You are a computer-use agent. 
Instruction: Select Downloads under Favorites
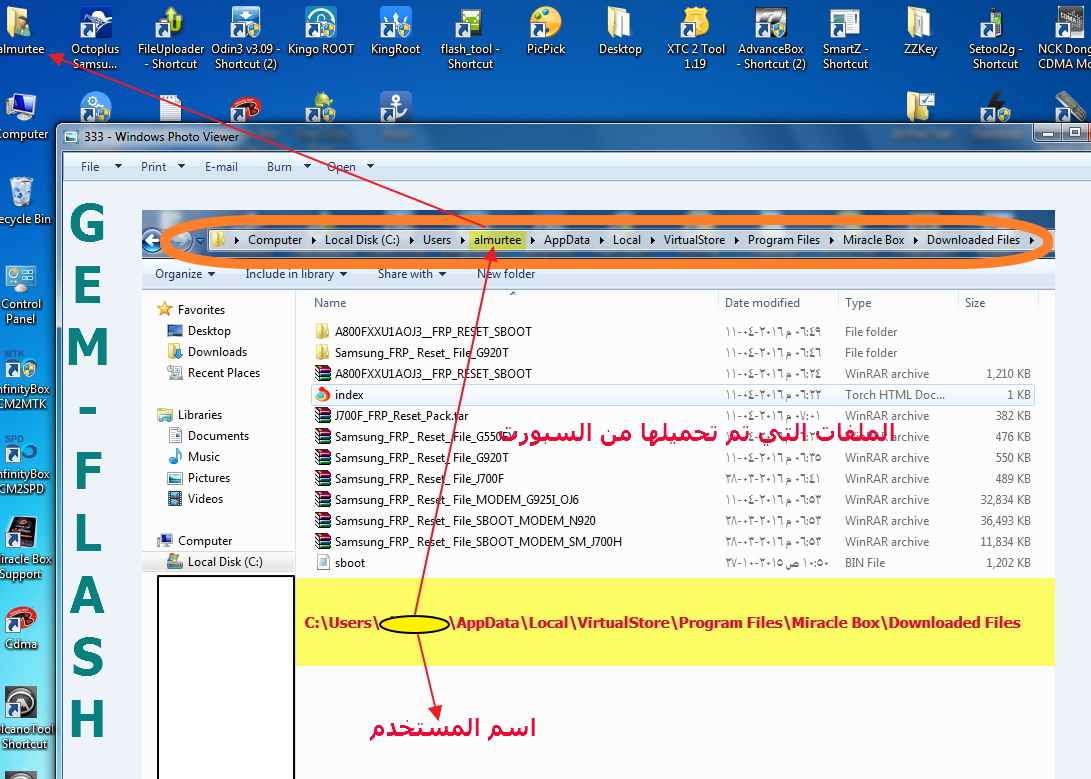[208, 352]
